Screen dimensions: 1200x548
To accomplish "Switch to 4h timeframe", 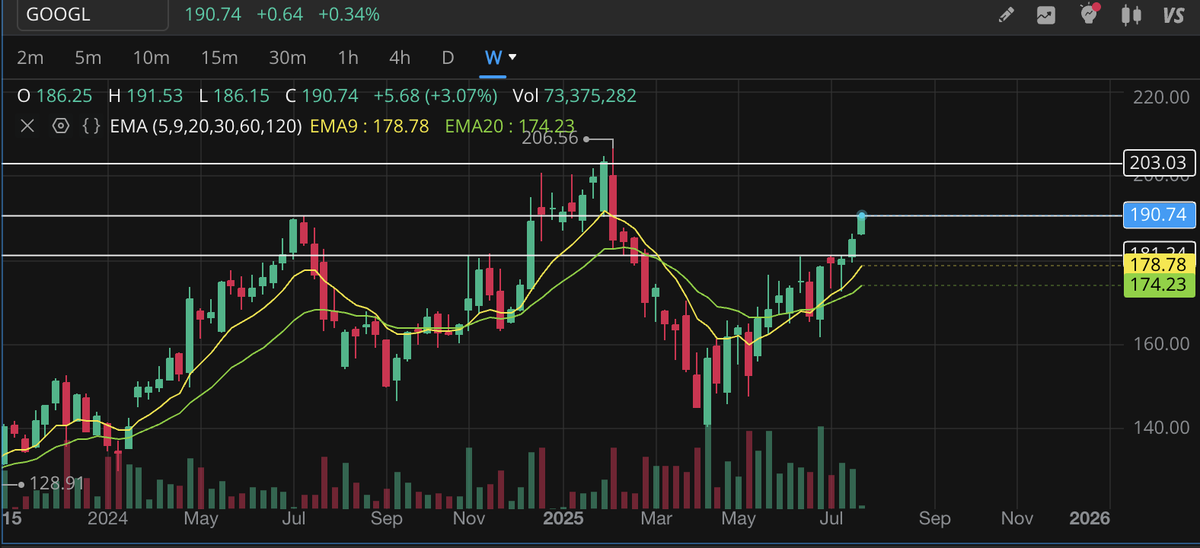I will [x=400, y=57].
